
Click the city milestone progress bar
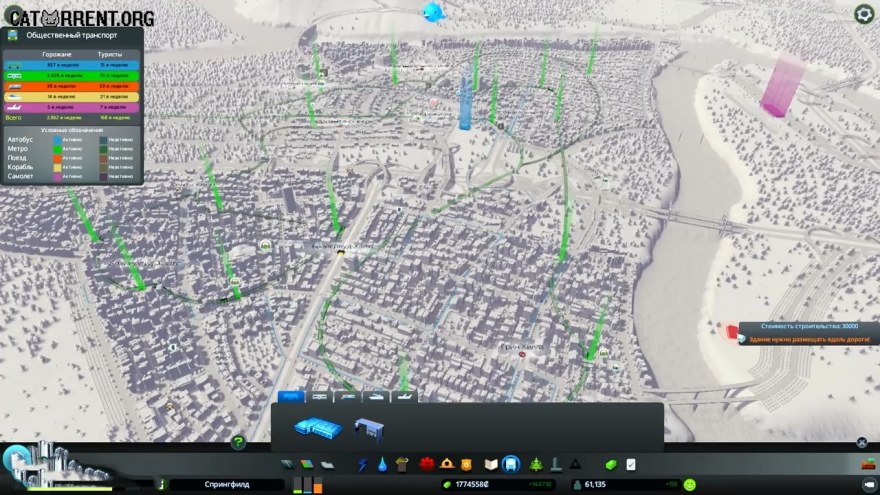70,488
